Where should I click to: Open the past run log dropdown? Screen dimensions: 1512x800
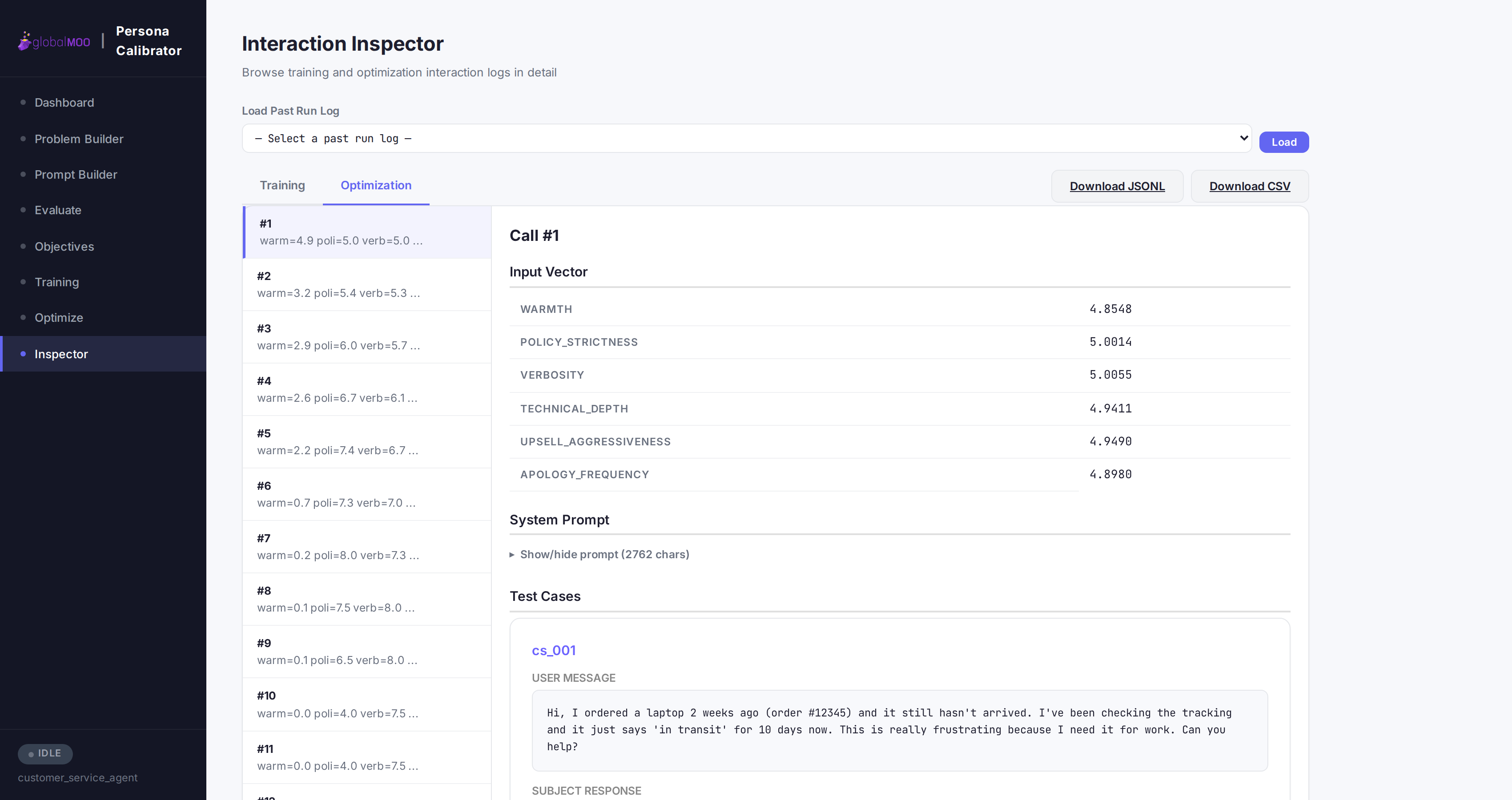(x=747, y=138)
